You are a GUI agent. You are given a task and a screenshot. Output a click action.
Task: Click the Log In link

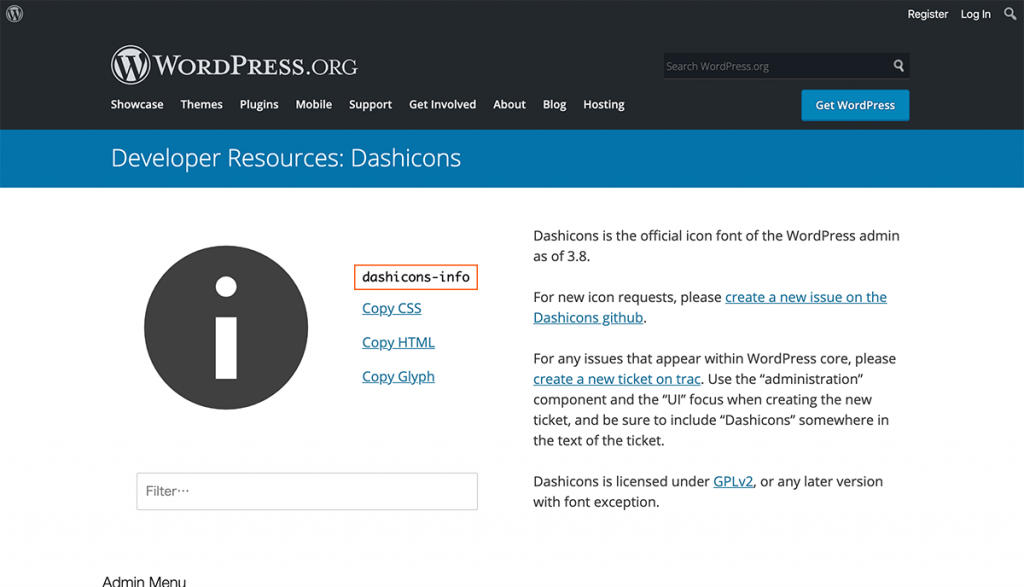[975, 14]
